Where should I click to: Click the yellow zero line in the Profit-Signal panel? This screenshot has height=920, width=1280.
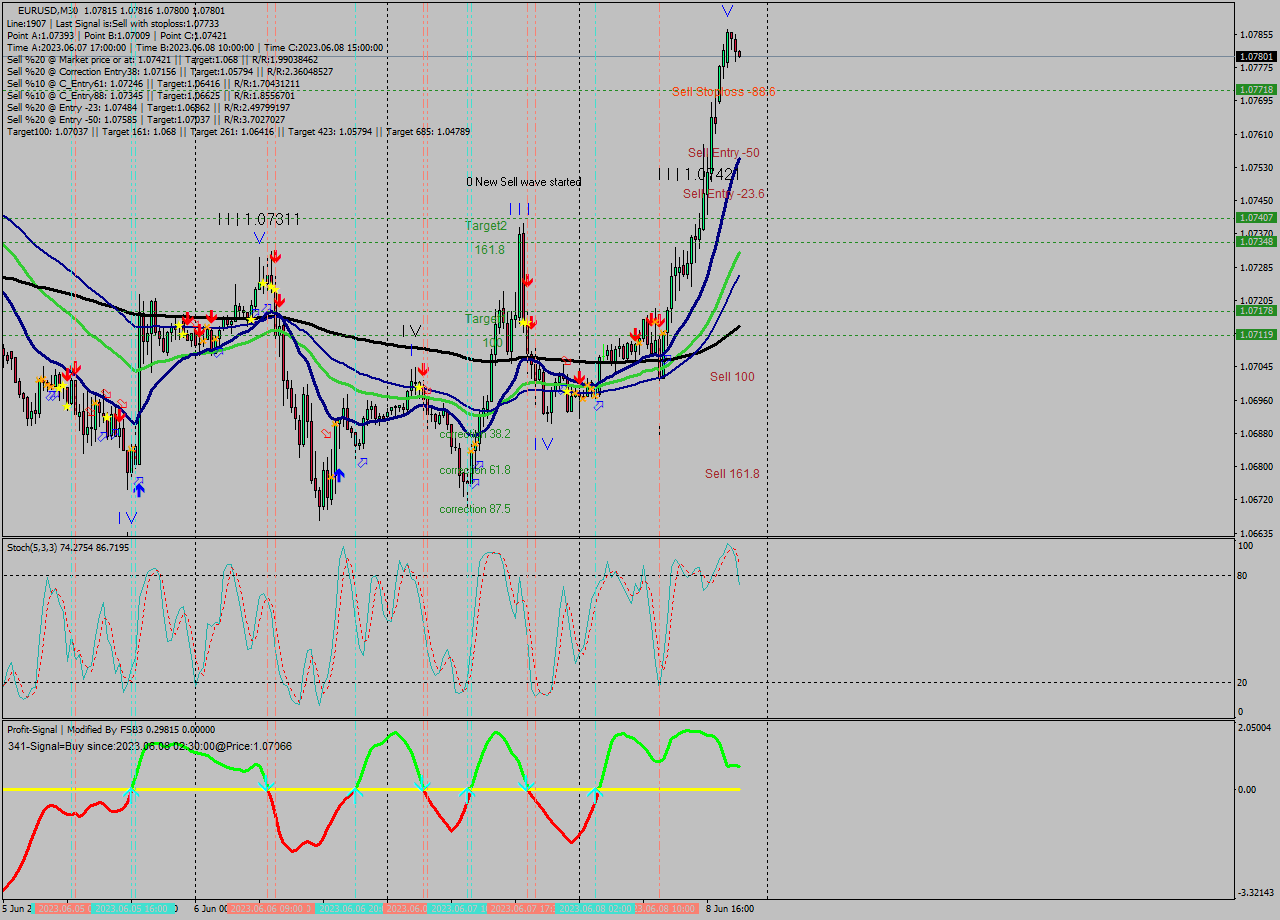point(300,789)
